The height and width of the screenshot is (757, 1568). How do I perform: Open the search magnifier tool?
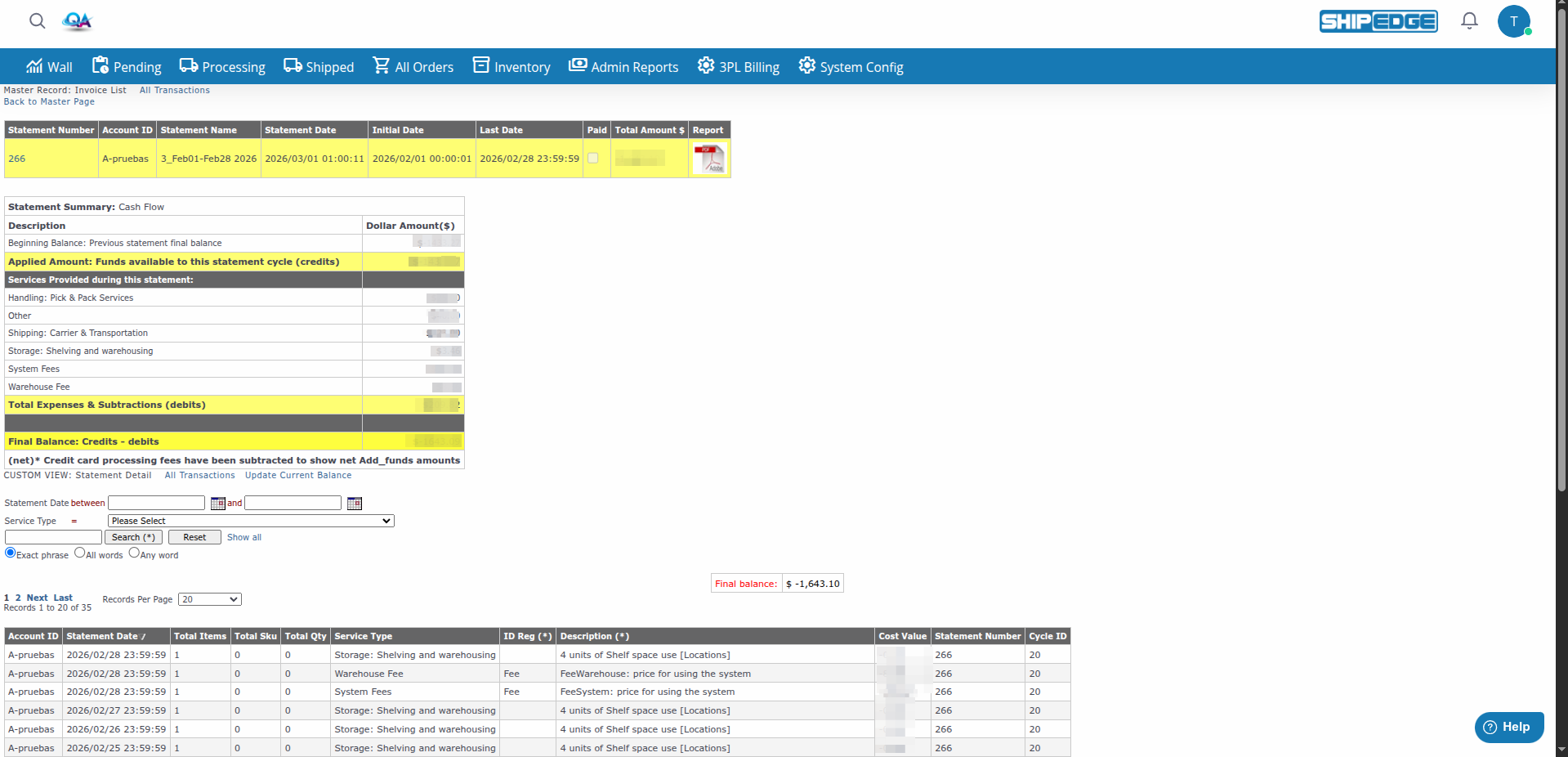(x=37, y=21)
